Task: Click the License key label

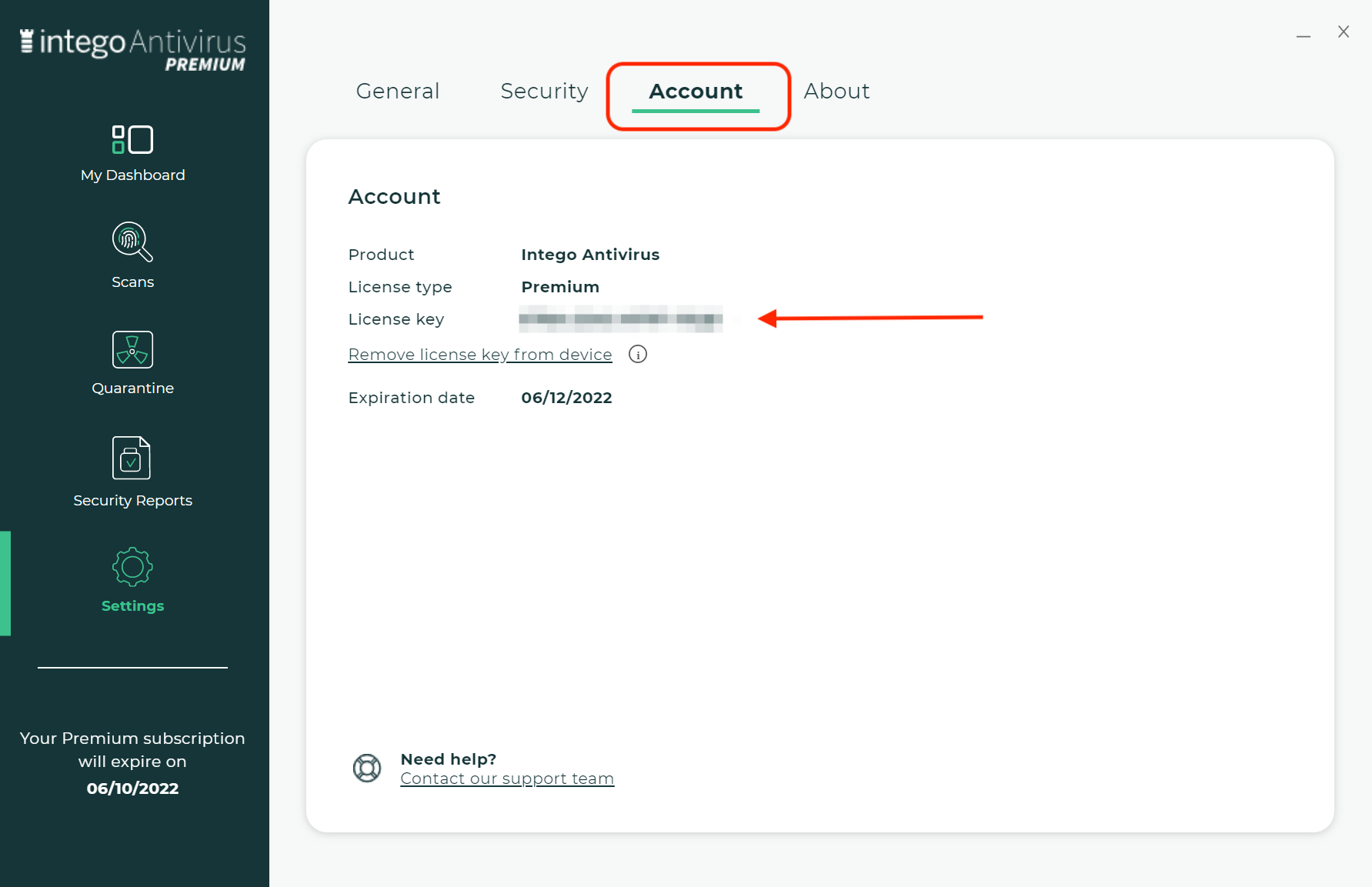Action: [396, 319]
